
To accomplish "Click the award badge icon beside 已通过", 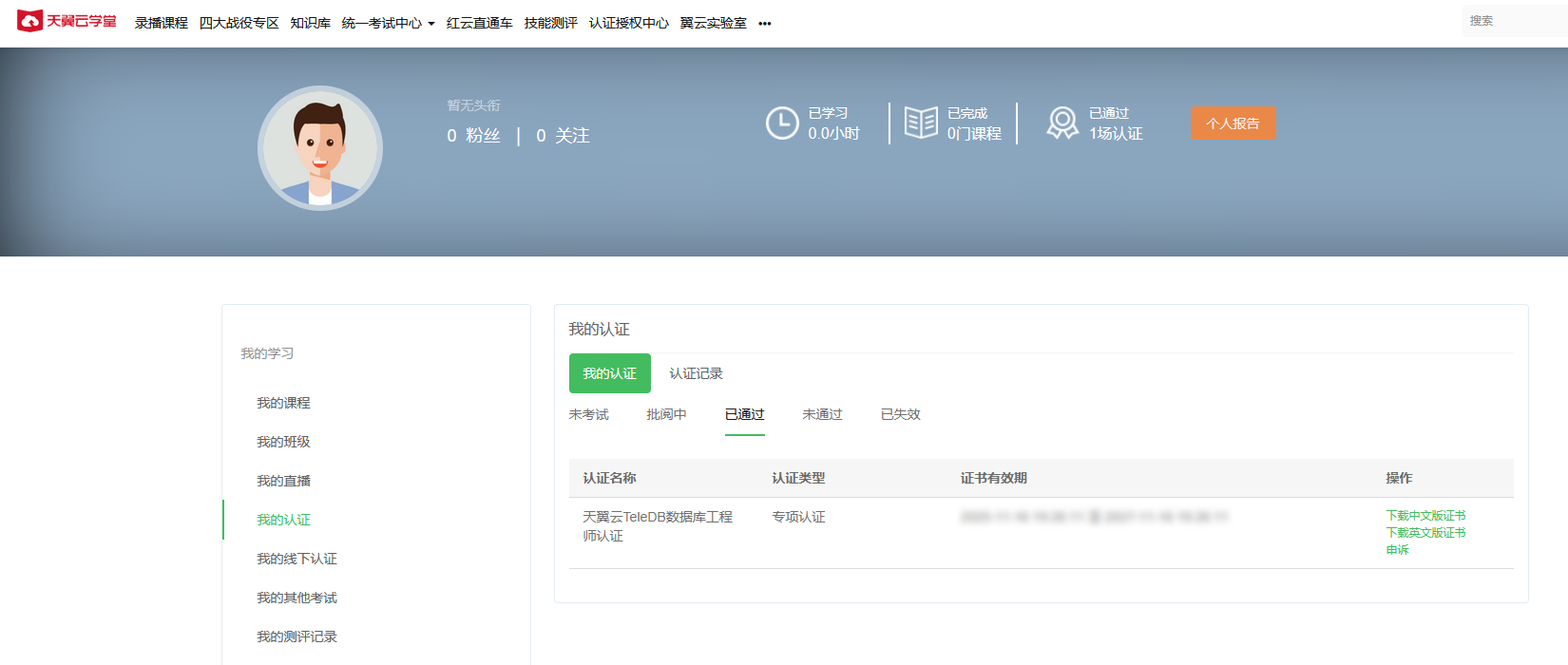I will (x=1062, y=123).
